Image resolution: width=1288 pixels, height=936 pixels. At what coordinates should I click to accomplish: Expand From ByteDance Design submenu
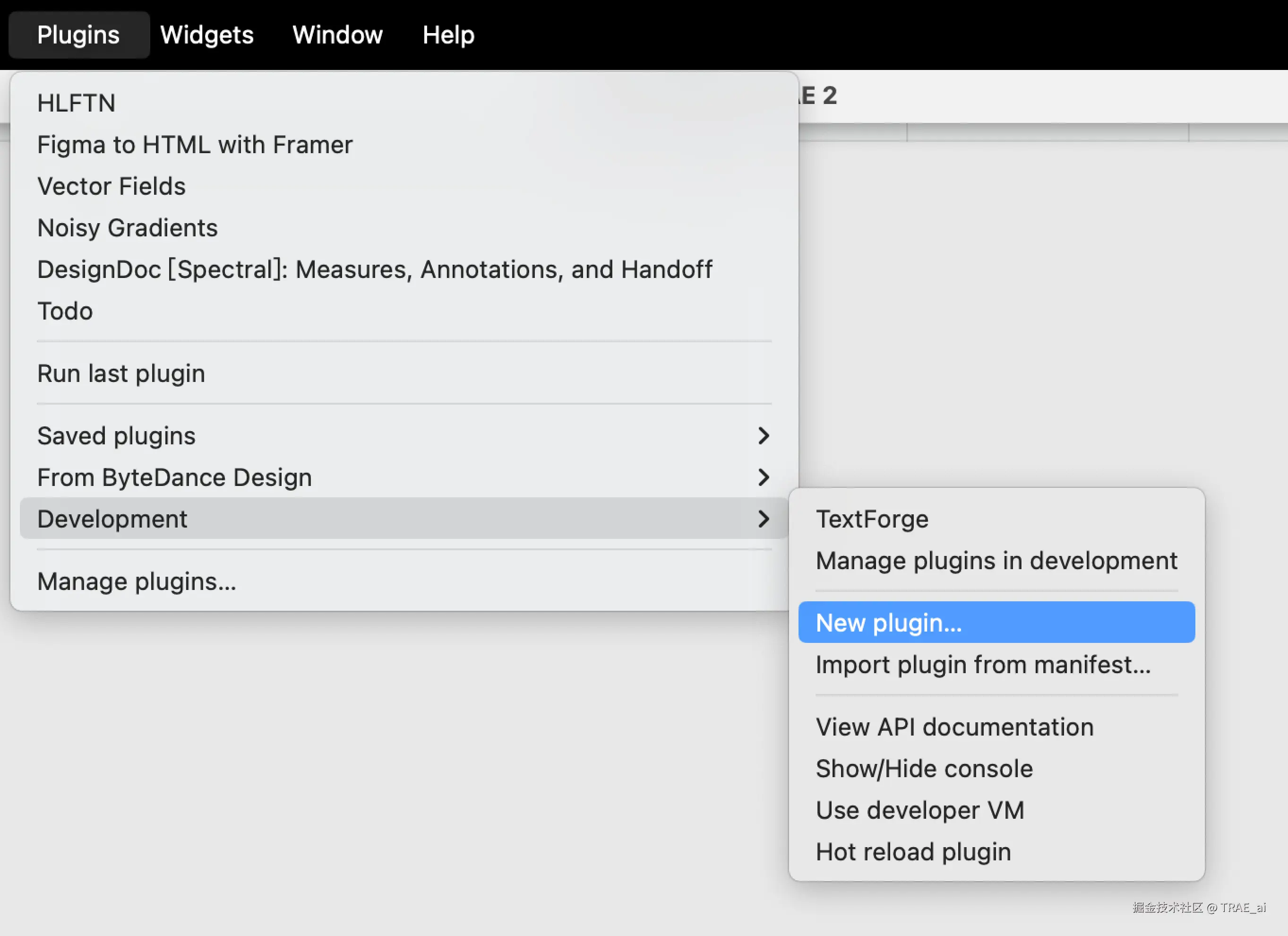[763, 477]
